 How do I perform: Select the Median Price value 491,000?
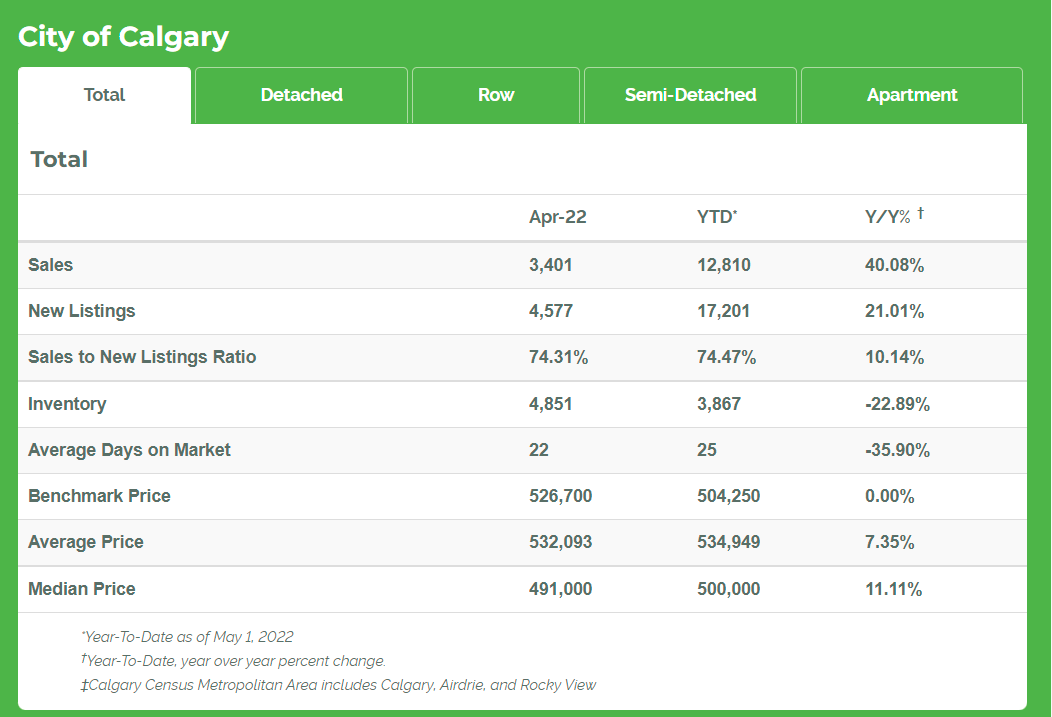560,589
